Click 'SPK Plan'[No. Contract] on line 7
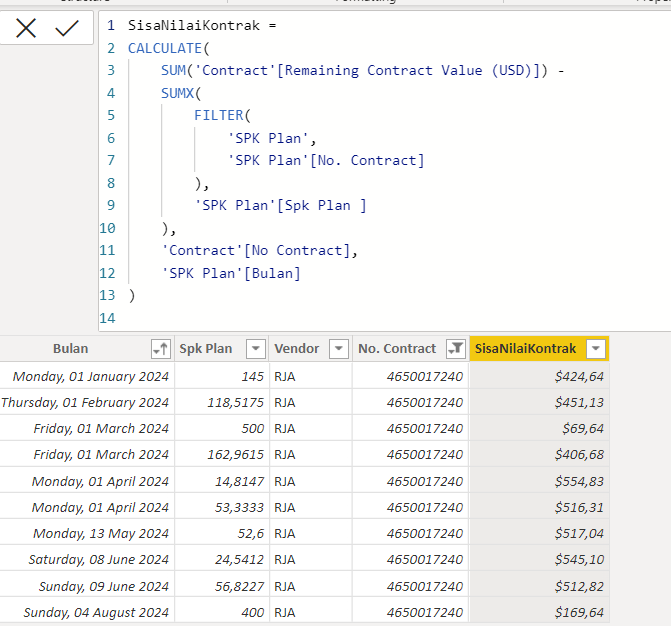Screen dimensions: 671x626 pyautogui.click(x=326, y=160)
